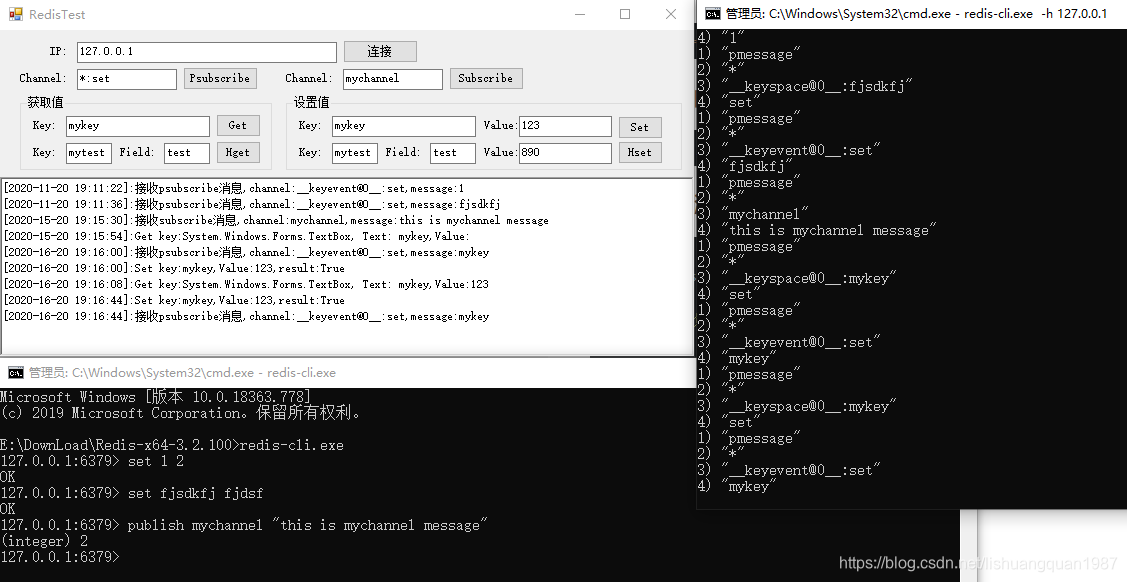
Task: Click the Psubscribe channel field containing *:set
Action: click(127, 79)
